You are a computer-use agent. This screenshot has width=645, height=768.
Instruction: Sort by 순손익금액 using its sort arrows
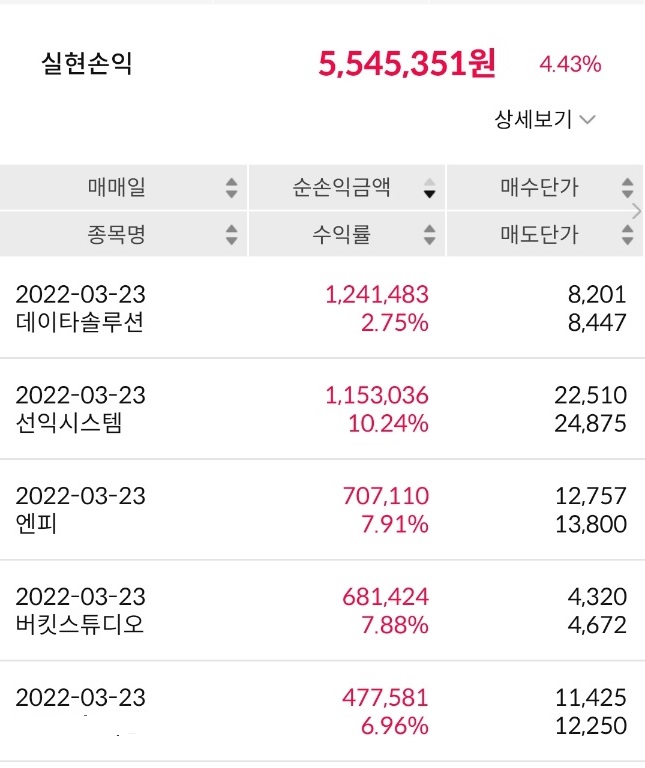point(429,188)
